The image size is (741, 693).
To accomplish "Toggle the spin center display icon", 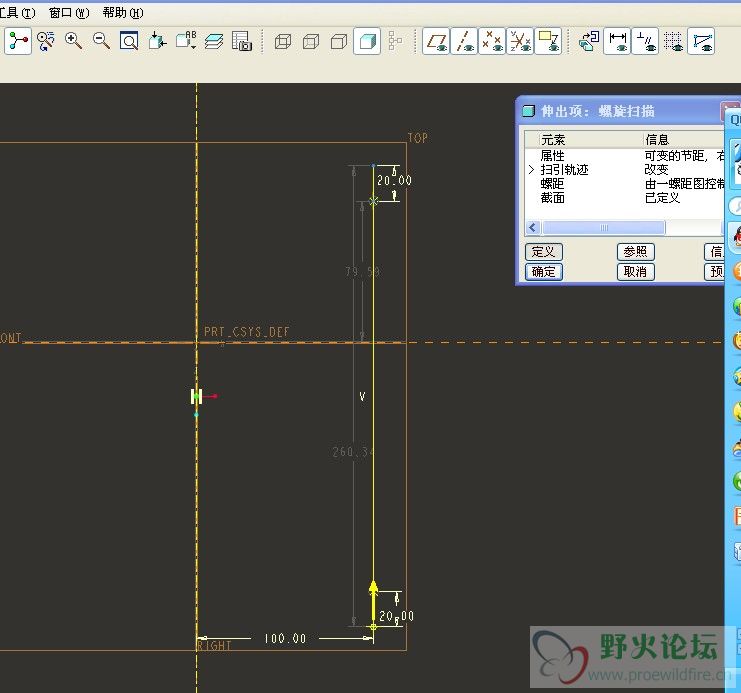I will (x=18, y=41).
